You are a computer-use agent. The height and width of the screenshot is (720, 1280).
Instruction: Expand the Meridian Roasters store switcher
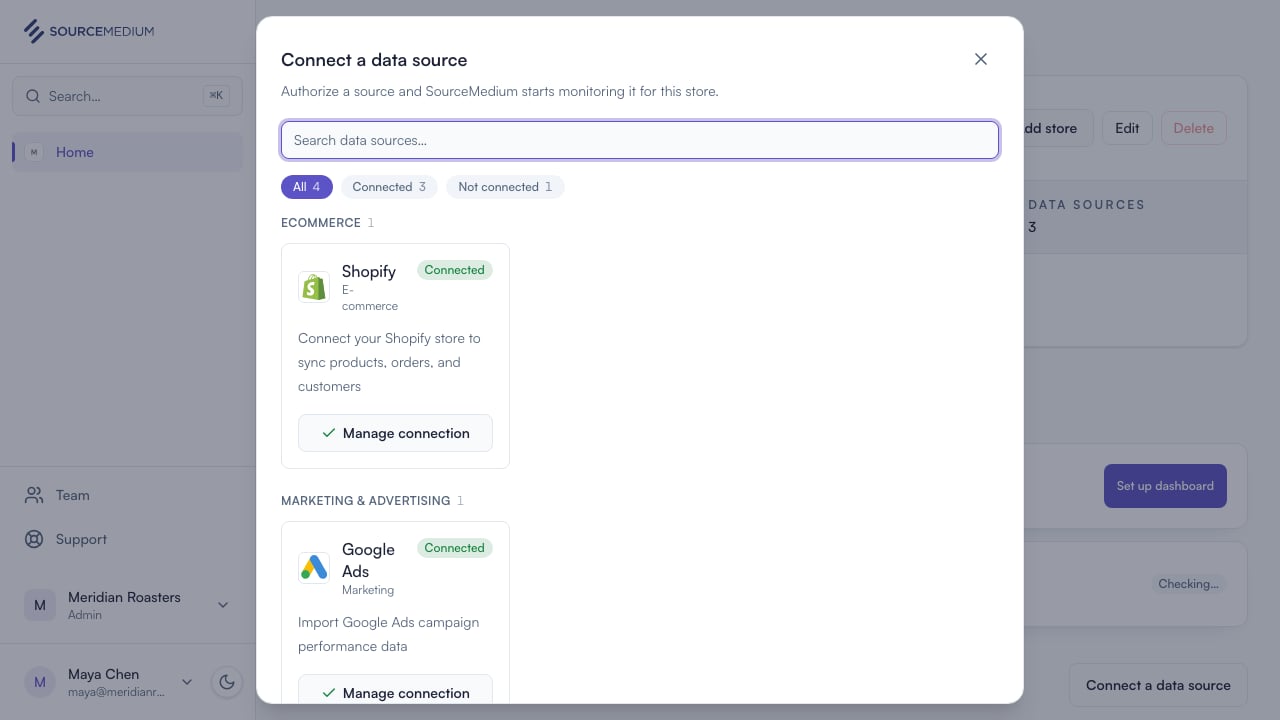(127, 605)
